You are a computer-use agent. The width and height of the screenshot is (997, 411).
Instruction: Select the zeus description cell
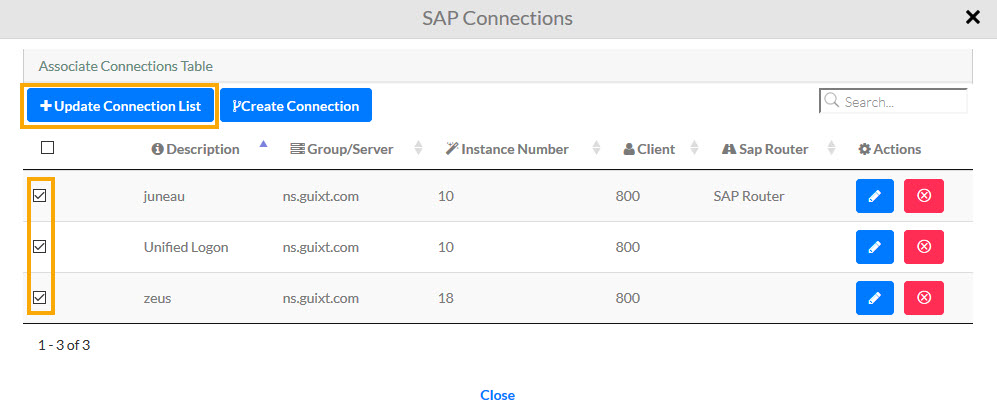point(157,298)
